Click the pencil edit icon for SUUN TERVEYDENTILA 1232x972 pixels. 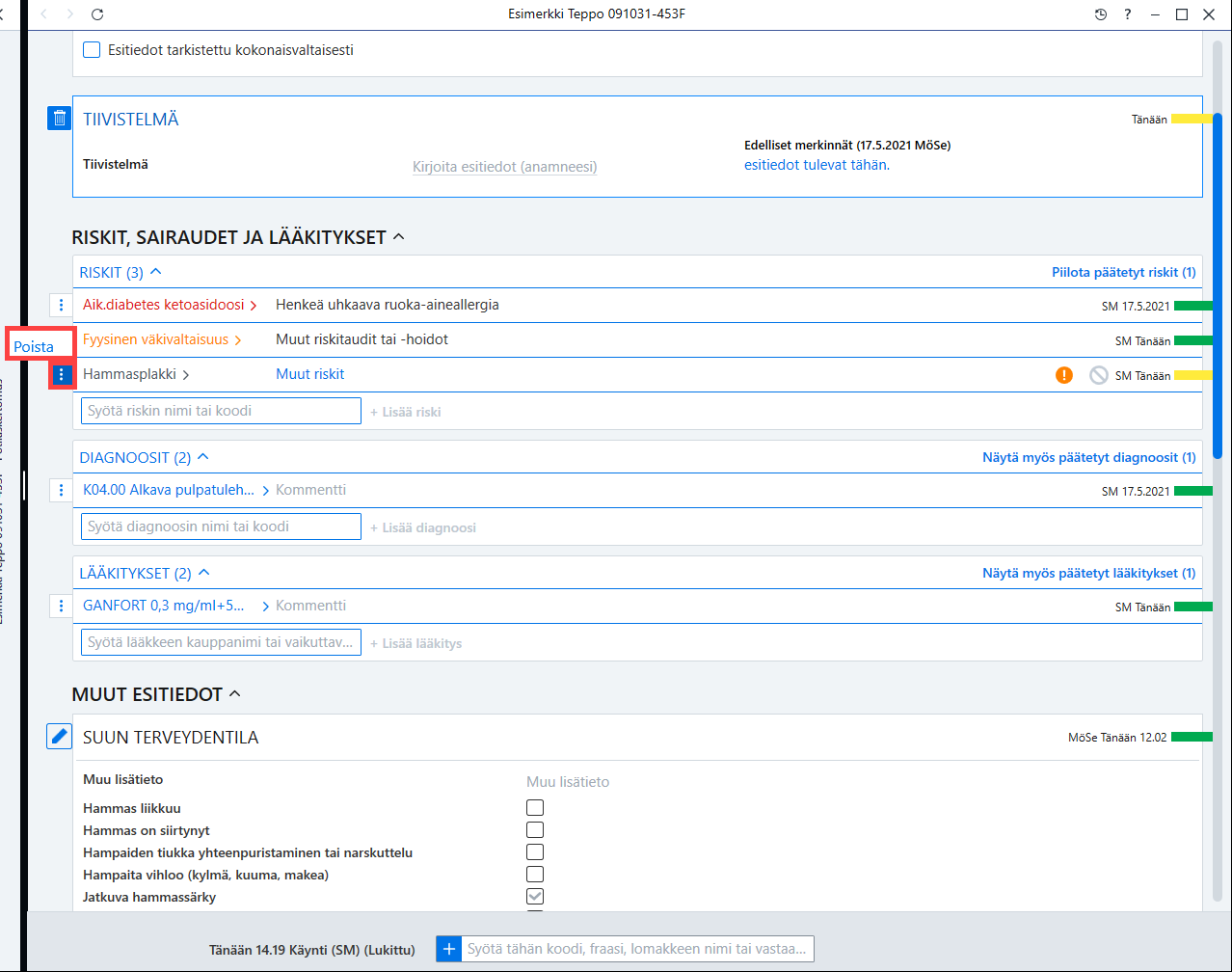pyautogui.click(x=60, y=737)
